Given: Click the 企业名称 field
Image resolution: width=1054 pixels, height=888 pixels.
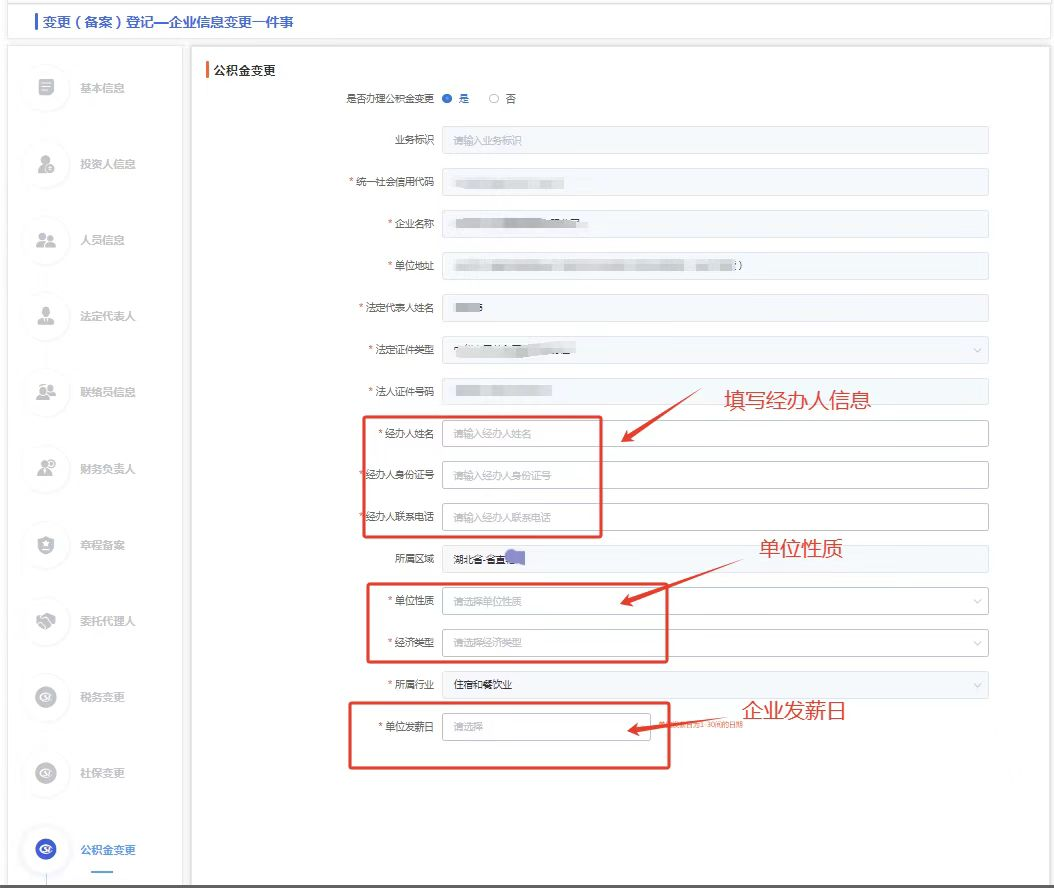Looking at the screenshot, I should pos(715,224).
